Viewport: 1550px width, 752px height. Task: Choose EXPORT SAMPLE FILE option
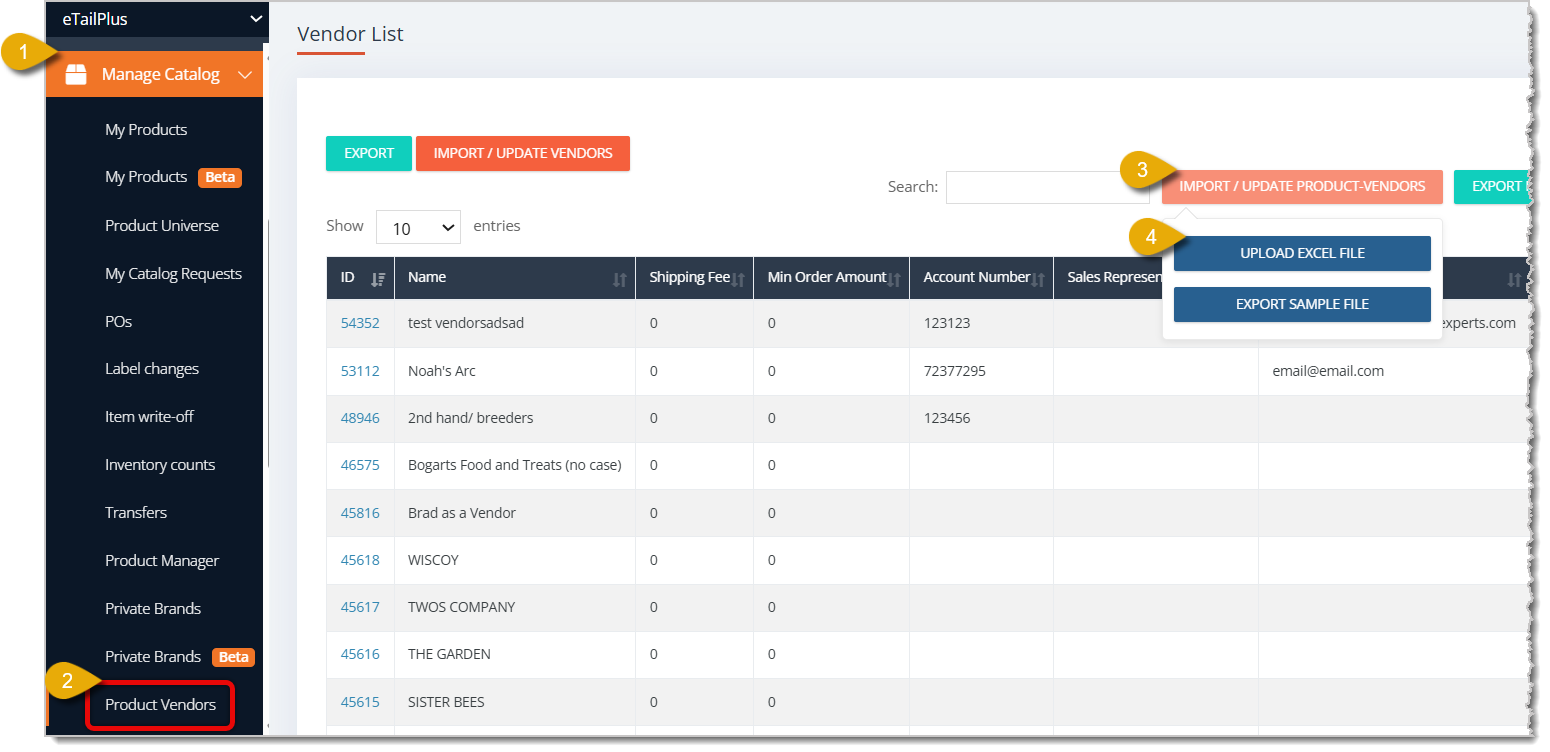(1302, 304)
